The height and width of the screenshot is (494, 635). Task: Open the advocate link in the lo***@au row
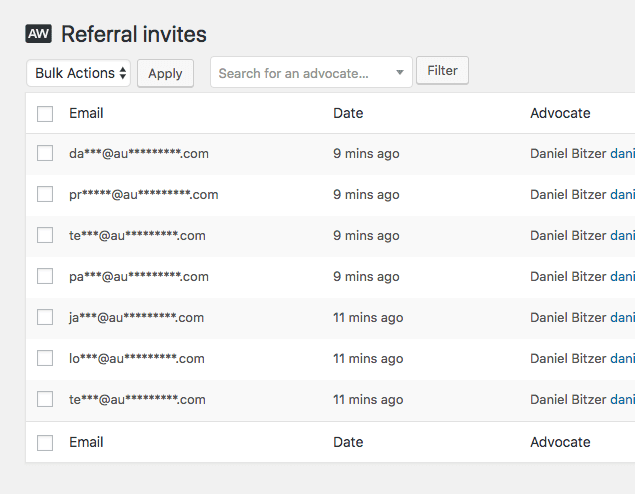point(622,358)
